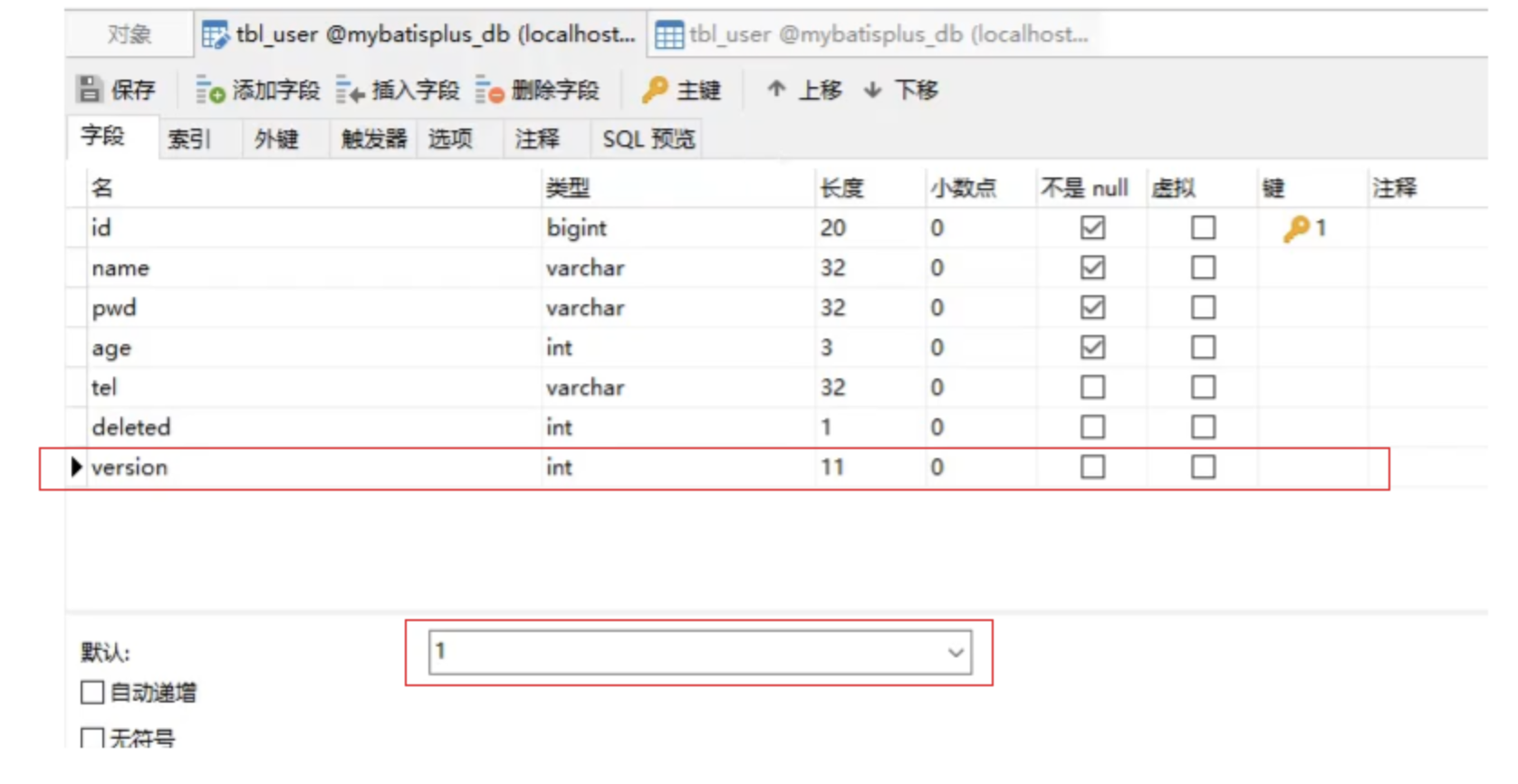This screenshot has width=1518, height=784.
Task: Switch to second tbl_user data tab
Action: pos(871,34)
